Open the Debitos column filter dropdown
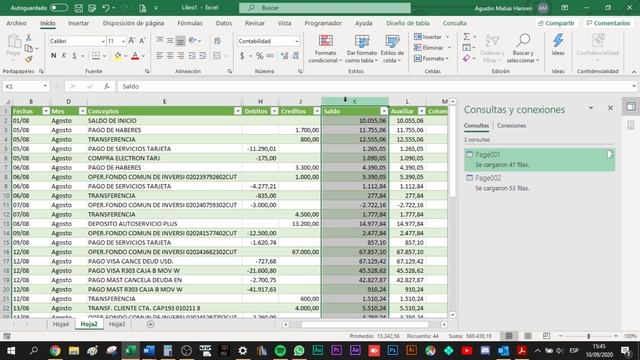The height and width of the screenshot is (360, 640). [x=274, y=111]
